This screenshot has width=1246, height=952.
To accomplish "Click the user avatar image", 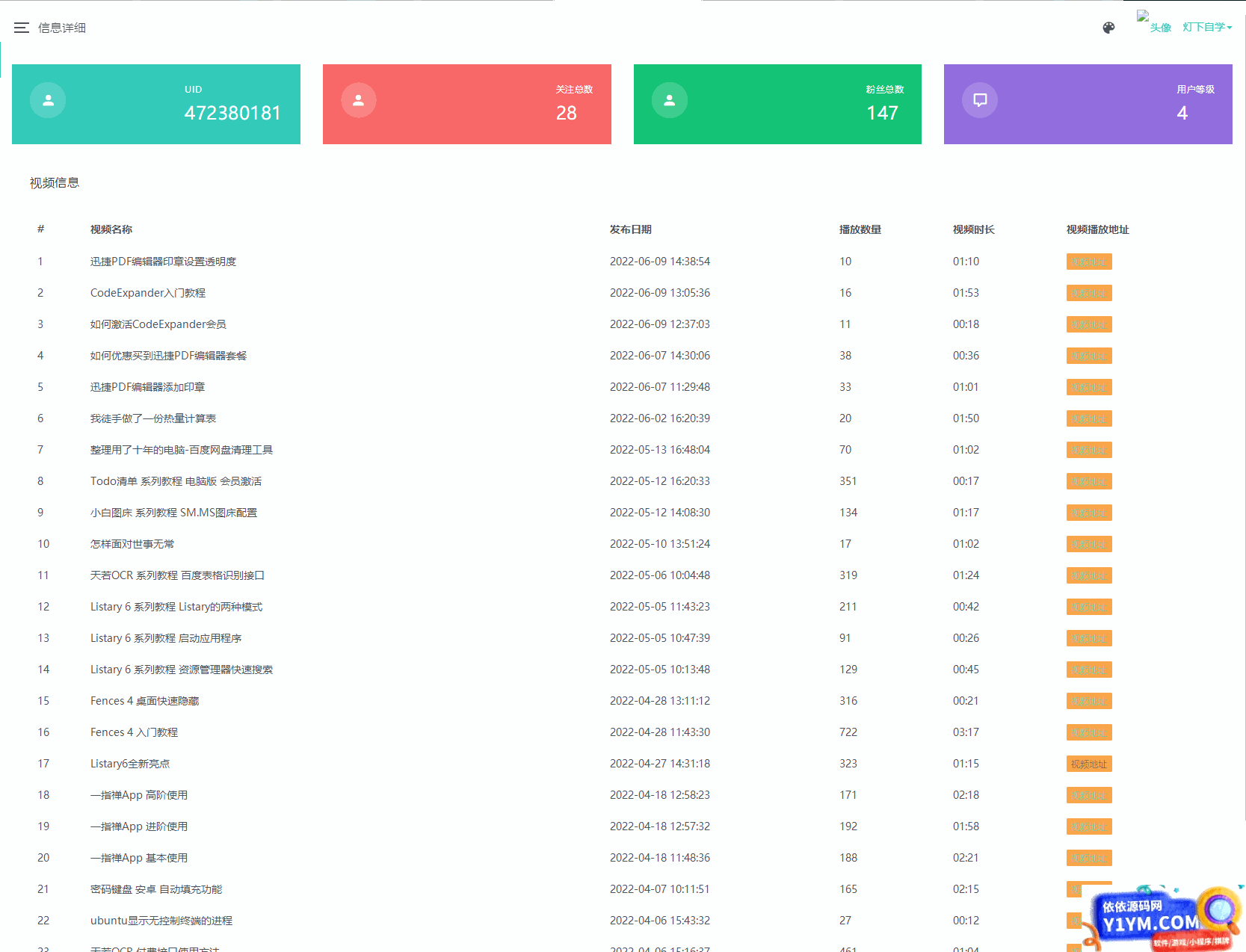I will [x=1153, y=22].
